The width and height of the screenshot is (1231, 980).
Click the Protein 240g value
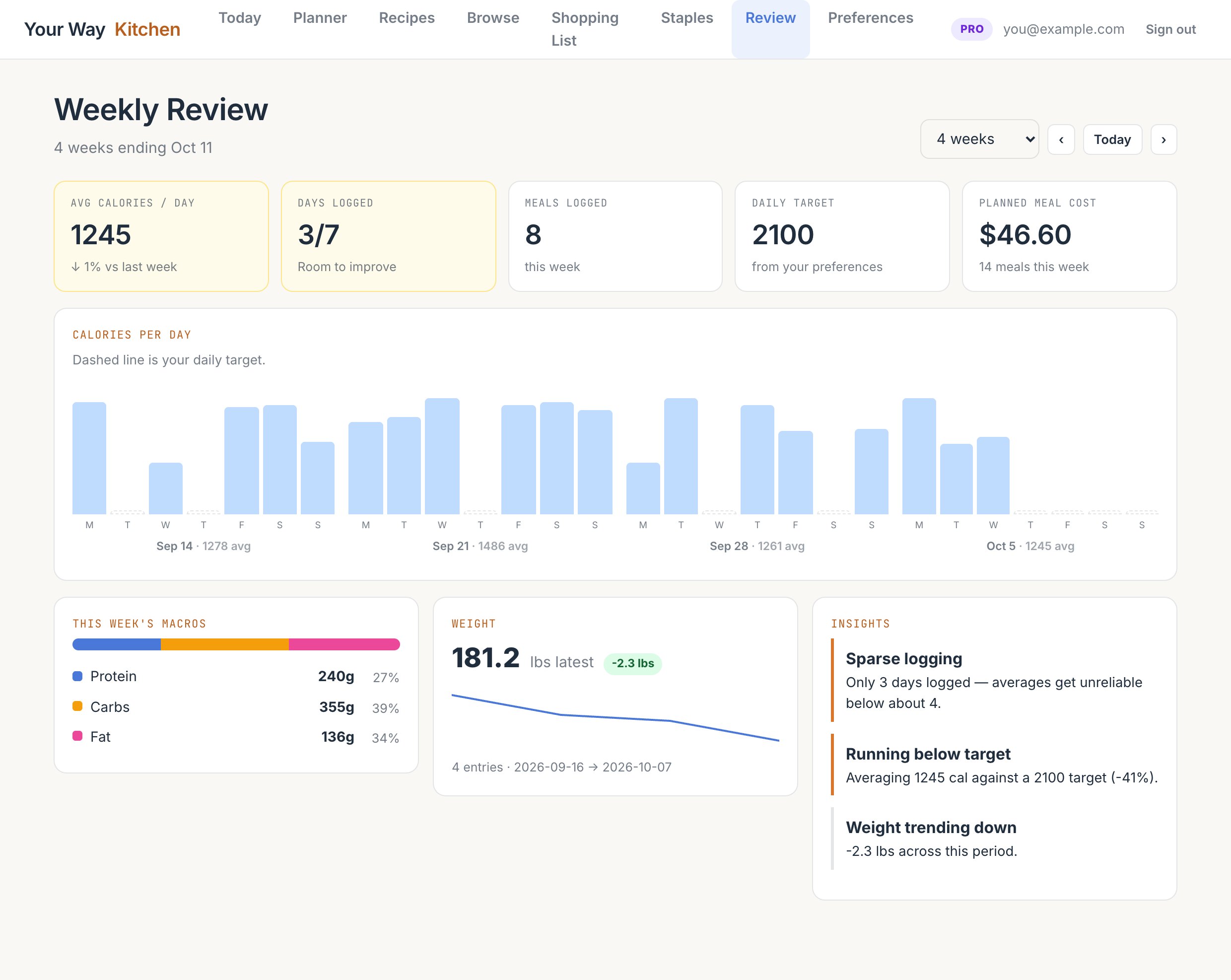point(336,676)
